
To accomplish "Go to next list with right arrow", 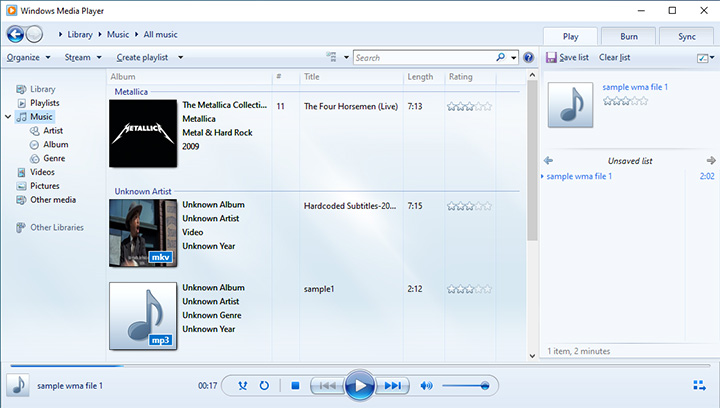I will tap(711, 160).
